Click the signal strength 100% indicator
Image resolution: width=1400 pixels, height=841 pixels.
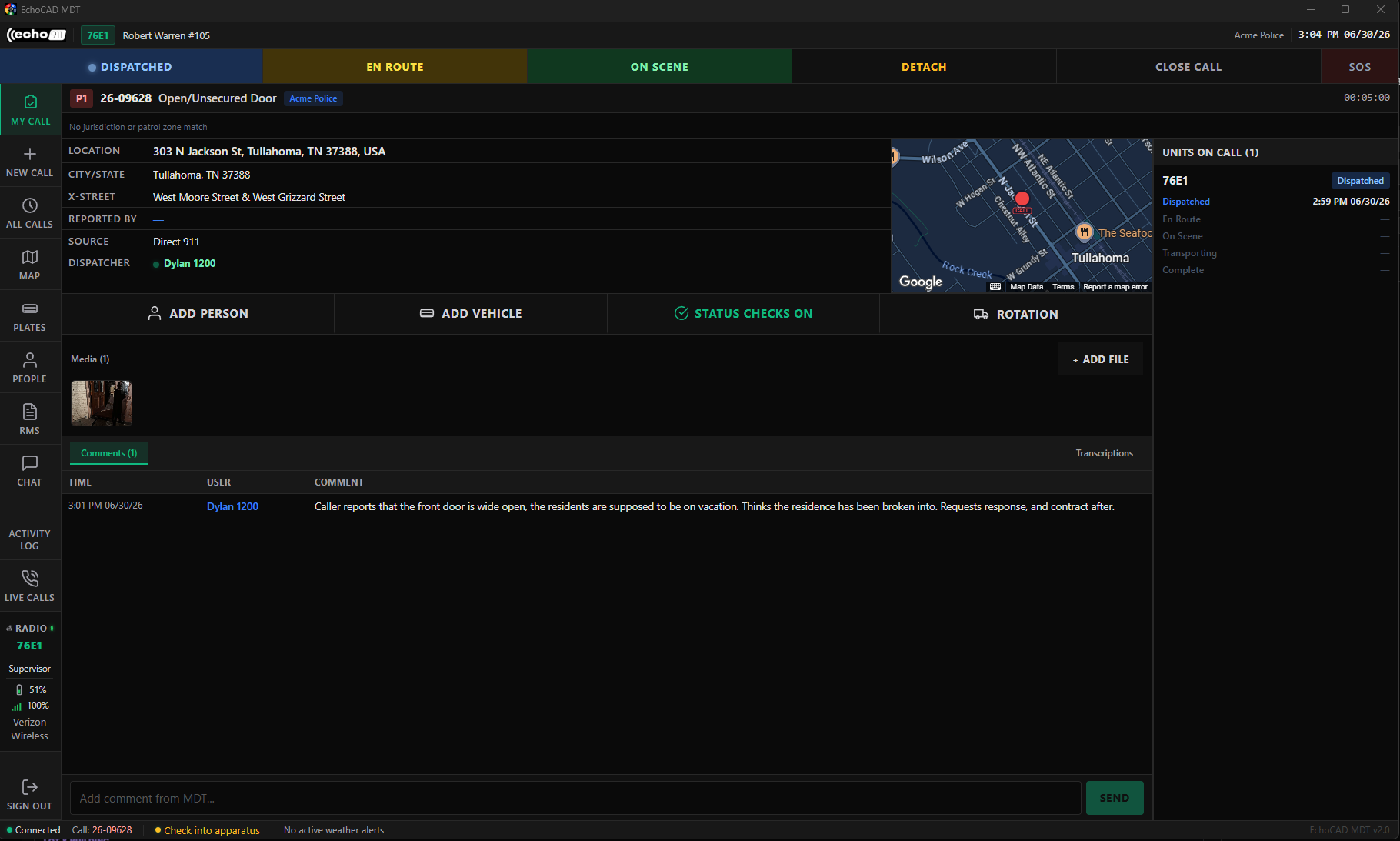click(31, 706)
